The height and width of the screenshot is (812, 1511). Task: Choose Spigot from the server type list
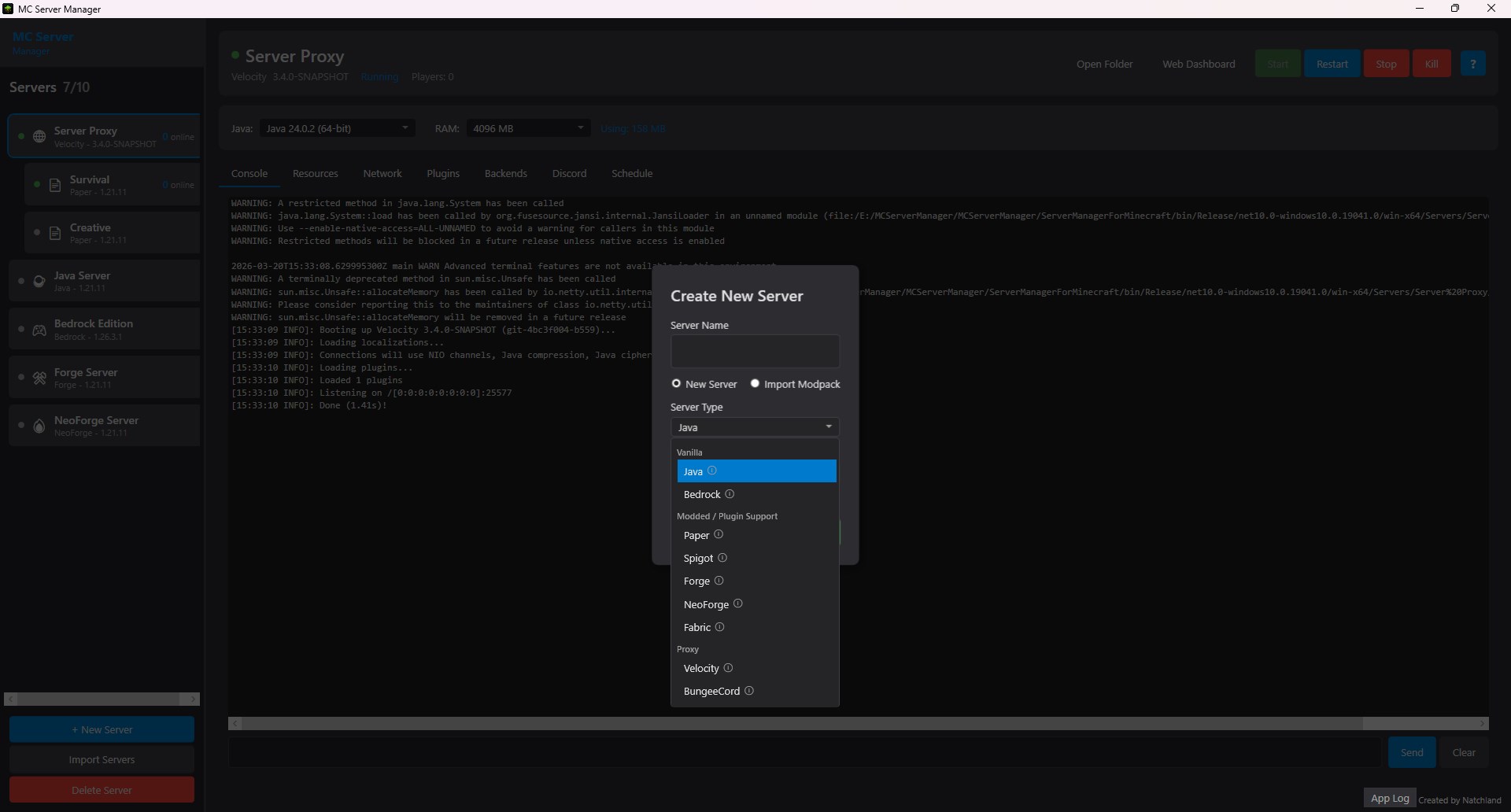click(756, 558)
